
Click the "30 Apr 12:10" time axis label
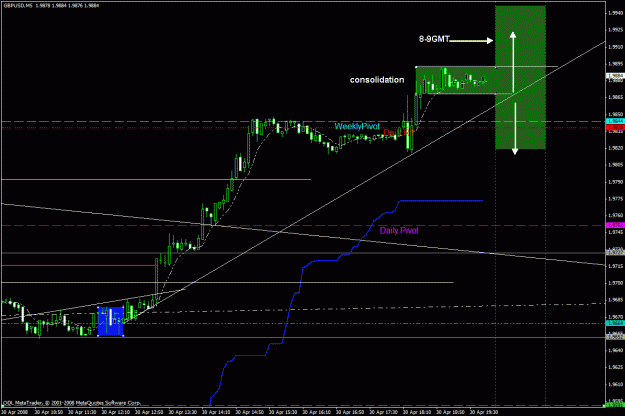pyautogui.click(x=116, y=412)
